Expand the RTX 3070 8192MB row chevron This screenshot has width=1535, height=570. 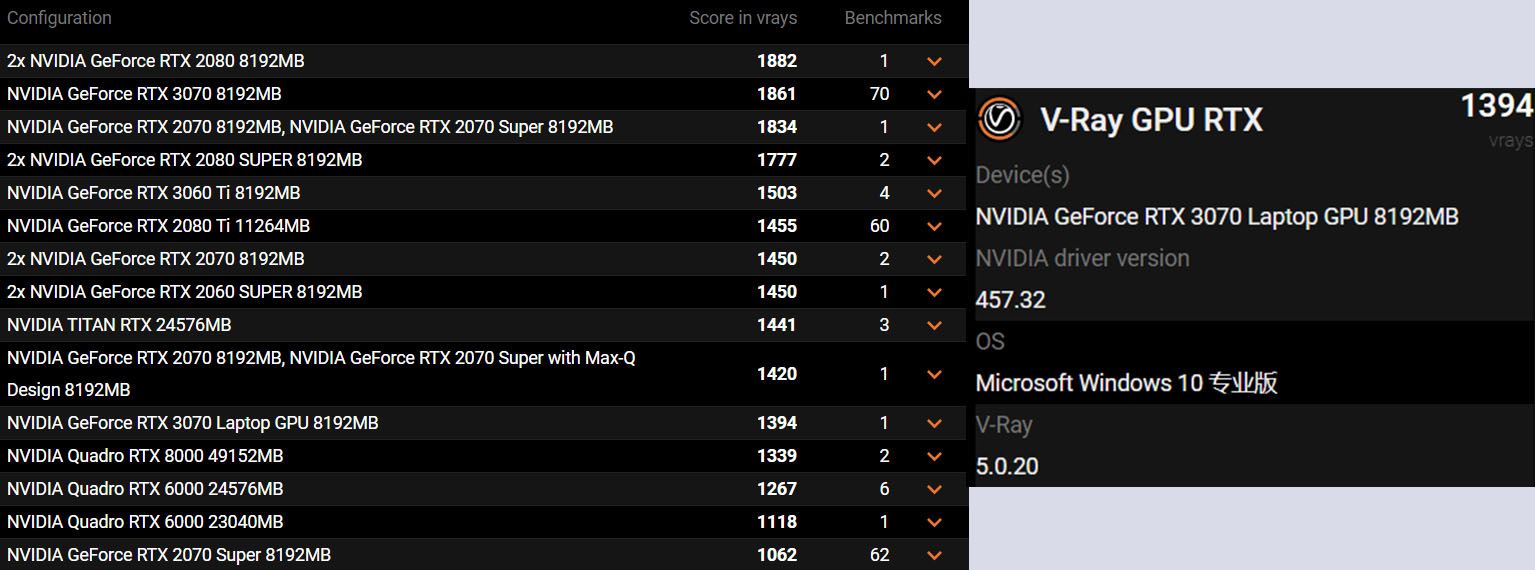click(x=934, y=94)
